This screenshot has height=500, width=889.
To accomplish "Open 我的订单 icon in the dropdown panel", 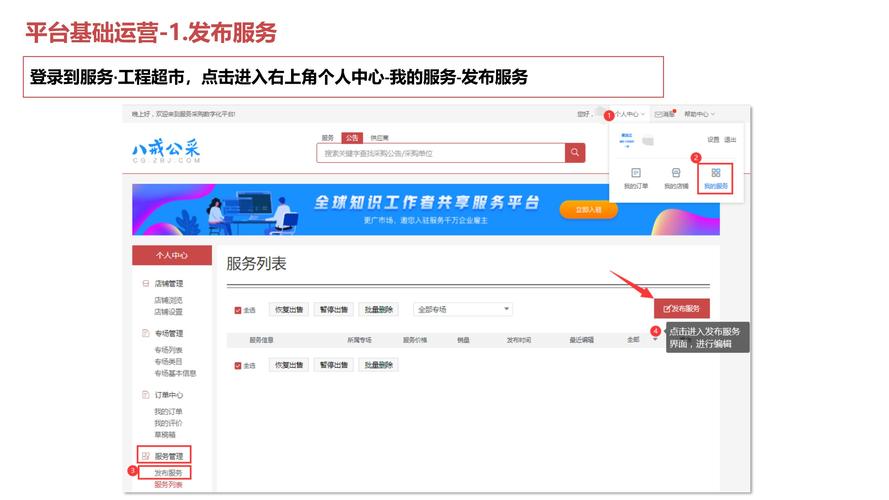I will pyautogui.click(x=636, y=173).
